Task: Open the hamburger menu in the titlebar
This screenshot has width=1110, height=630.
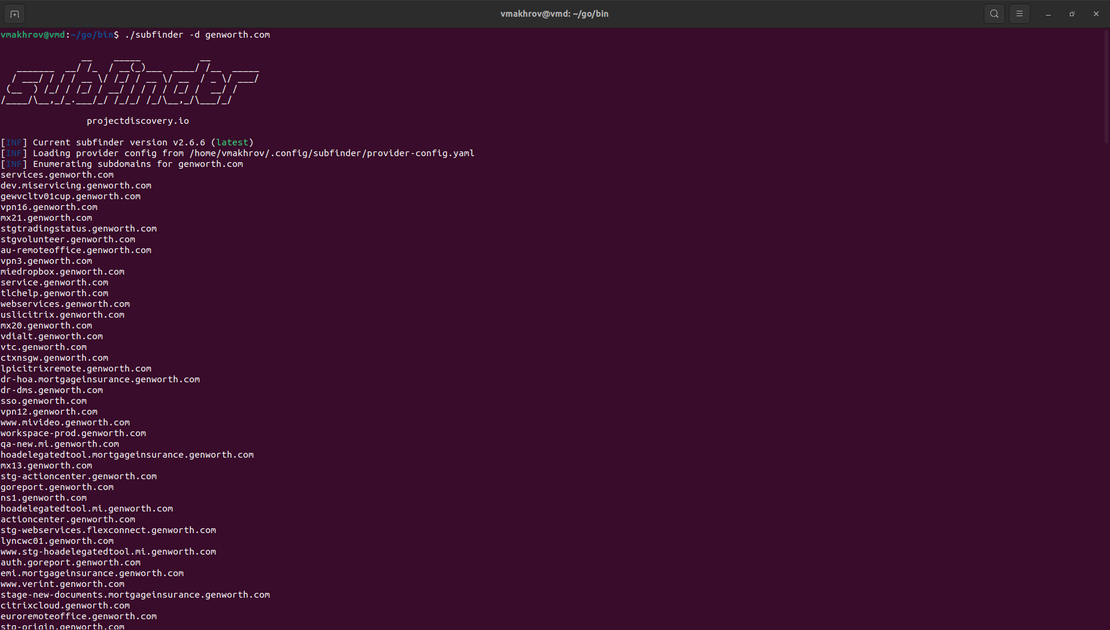Action: click(1019, 13)
